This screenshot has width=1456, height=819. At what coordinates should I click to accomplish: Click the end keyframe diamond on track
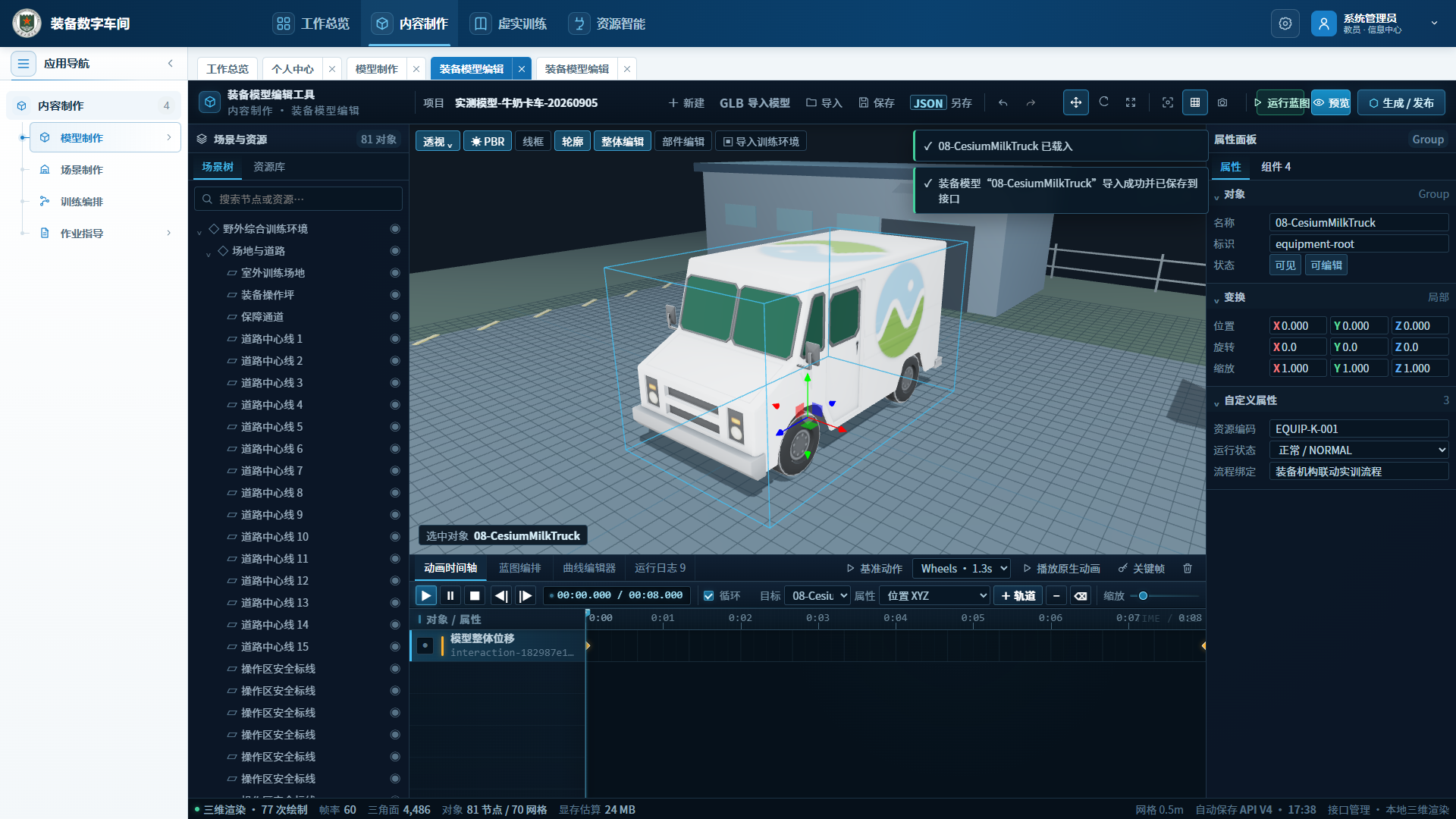[1203, 646]
